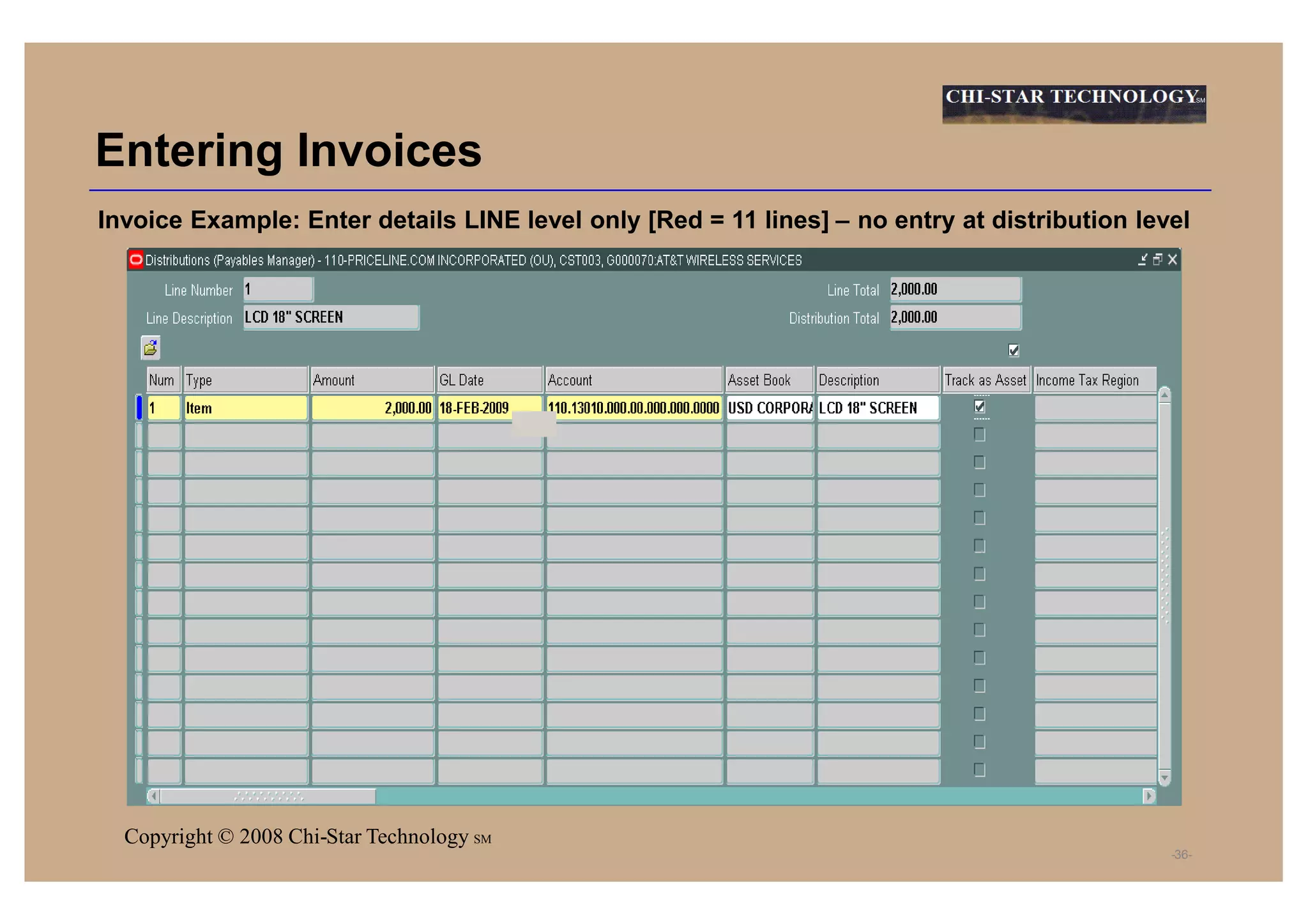Image resolution: width=1308 pixels, height=924 pixels.
Task: Check Track as Asset in fifth row
Action: pos(980,518)
